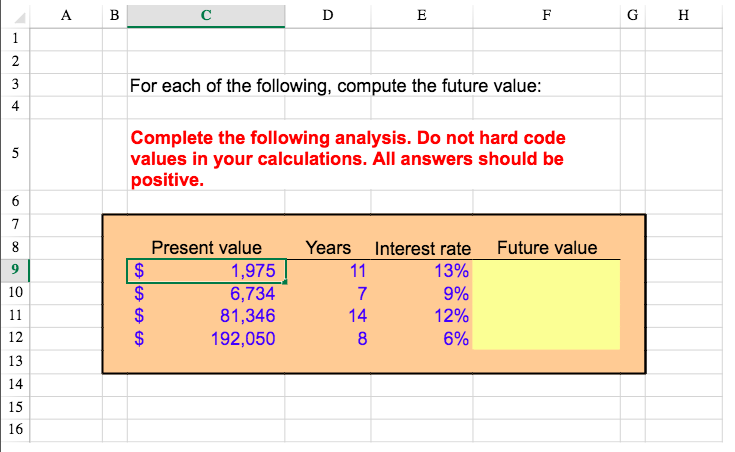Select the present value cell 192,050
735x452 pixels.
(x=206, y=338)
